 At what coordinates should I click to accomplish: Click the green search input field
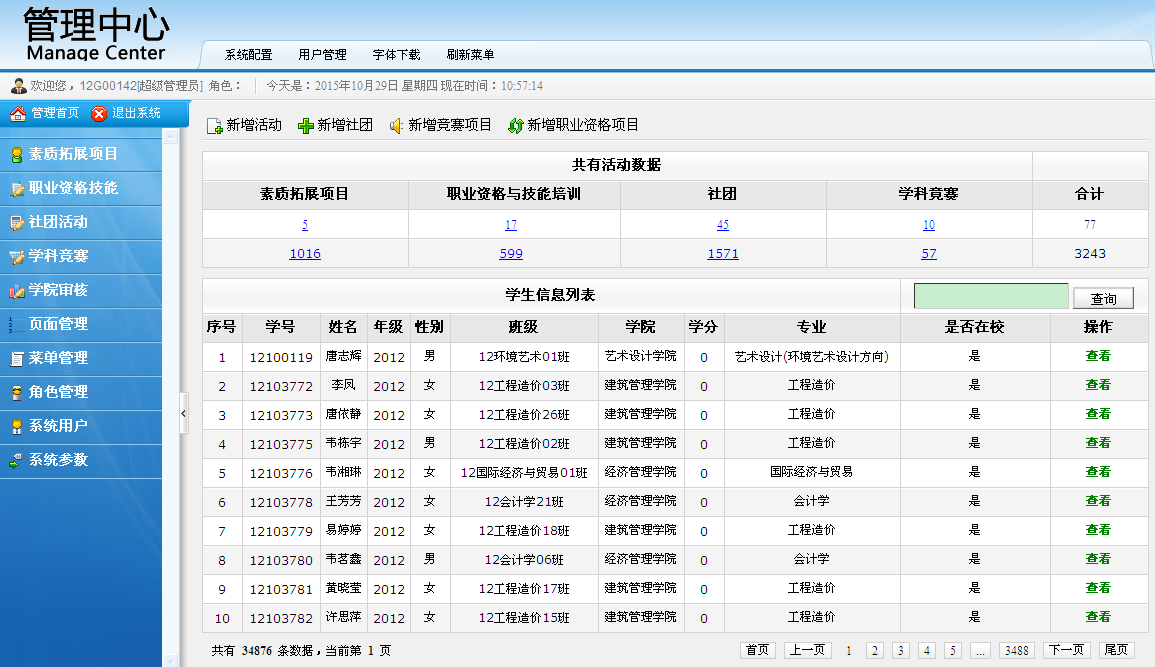point(991,297)
